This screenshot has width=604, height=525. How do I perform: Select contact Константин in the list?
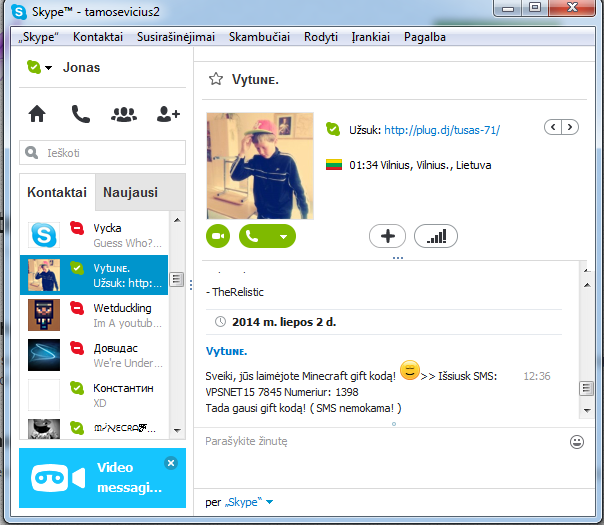[94, 395]
